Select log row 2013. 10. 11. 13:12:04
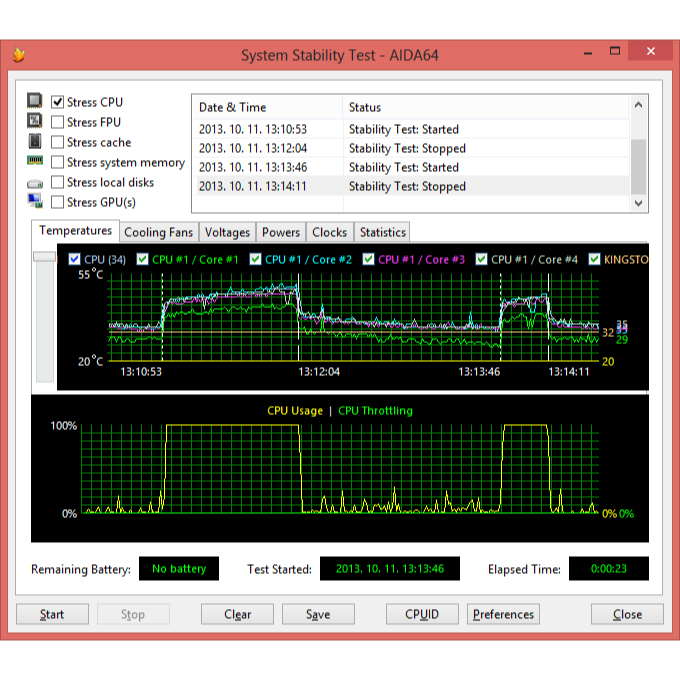This screenshot has height=680, width=680. 412,148
